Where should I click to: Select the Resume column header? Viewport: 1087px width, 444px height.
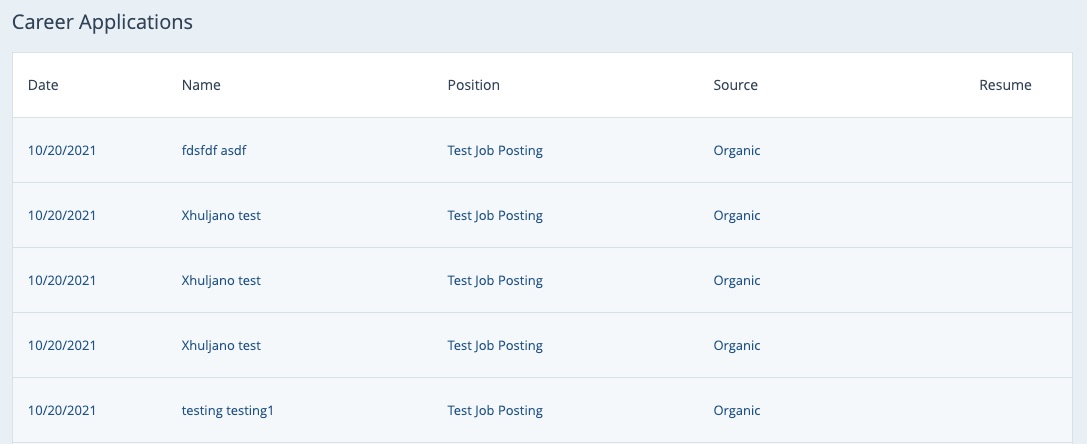pyautogui.click(x=1005, y=85)
